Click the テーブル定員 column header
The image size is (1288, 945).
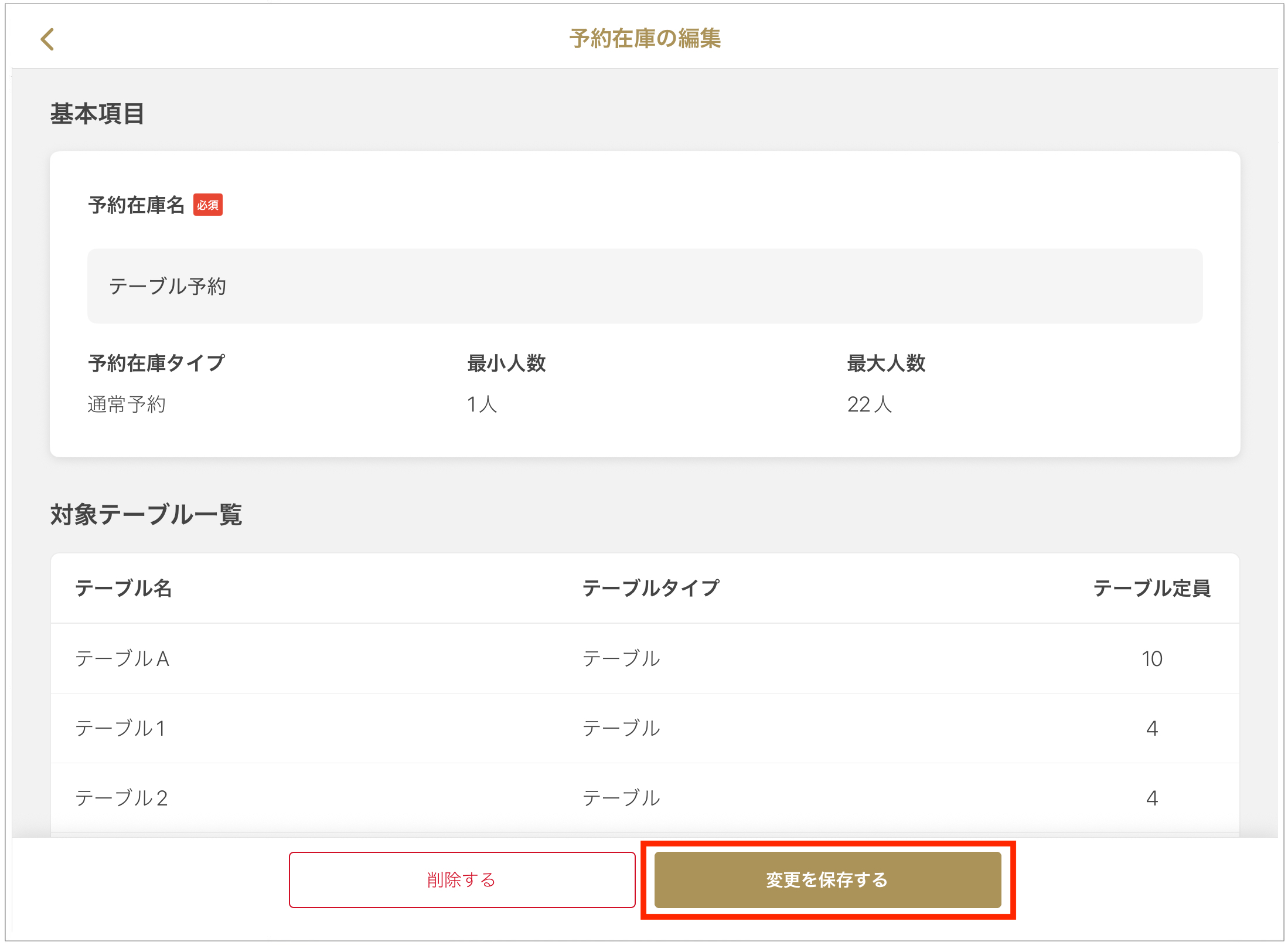(1151, 588)
